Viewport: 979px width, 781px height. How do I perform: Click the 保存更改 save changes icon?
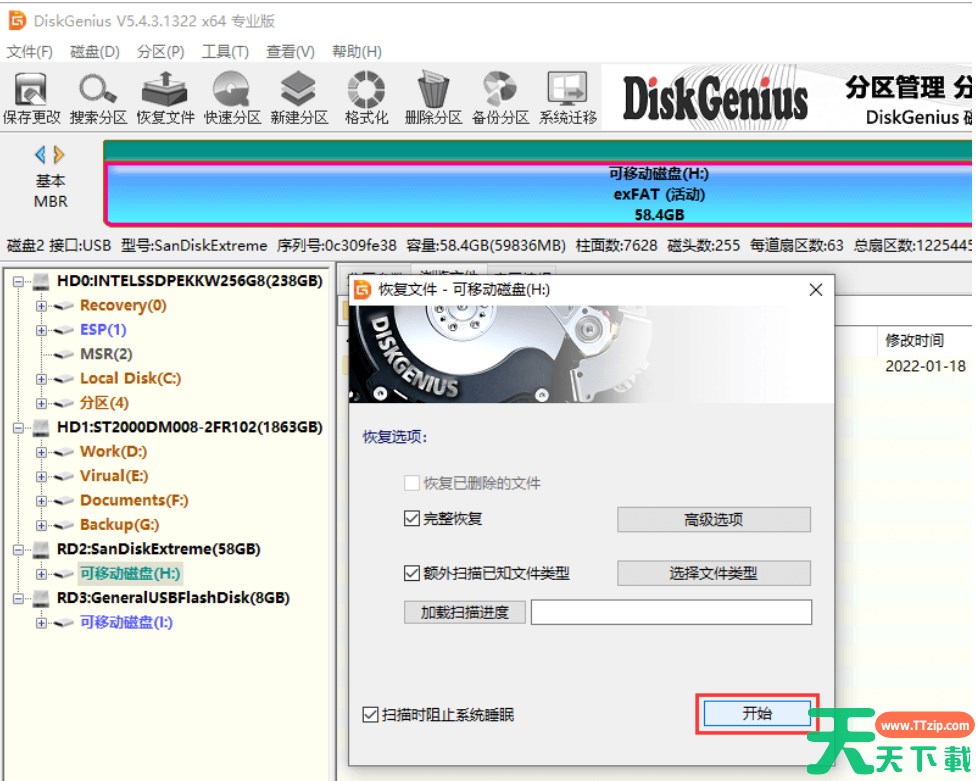(31, 99)
